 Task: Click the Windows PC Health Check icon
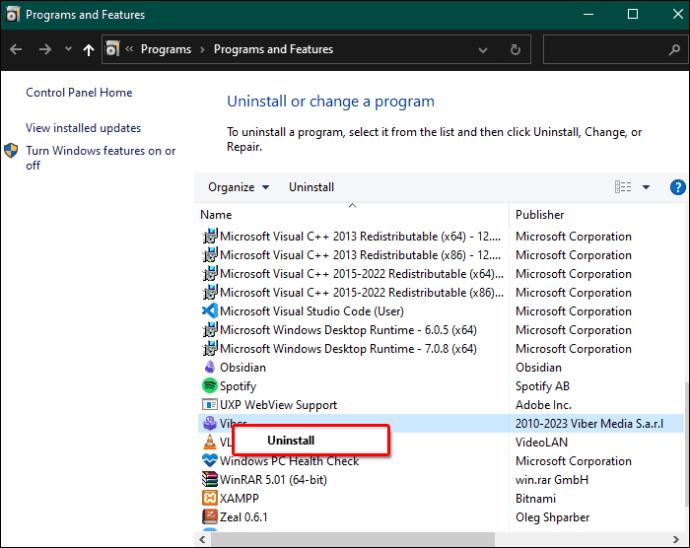210,461
